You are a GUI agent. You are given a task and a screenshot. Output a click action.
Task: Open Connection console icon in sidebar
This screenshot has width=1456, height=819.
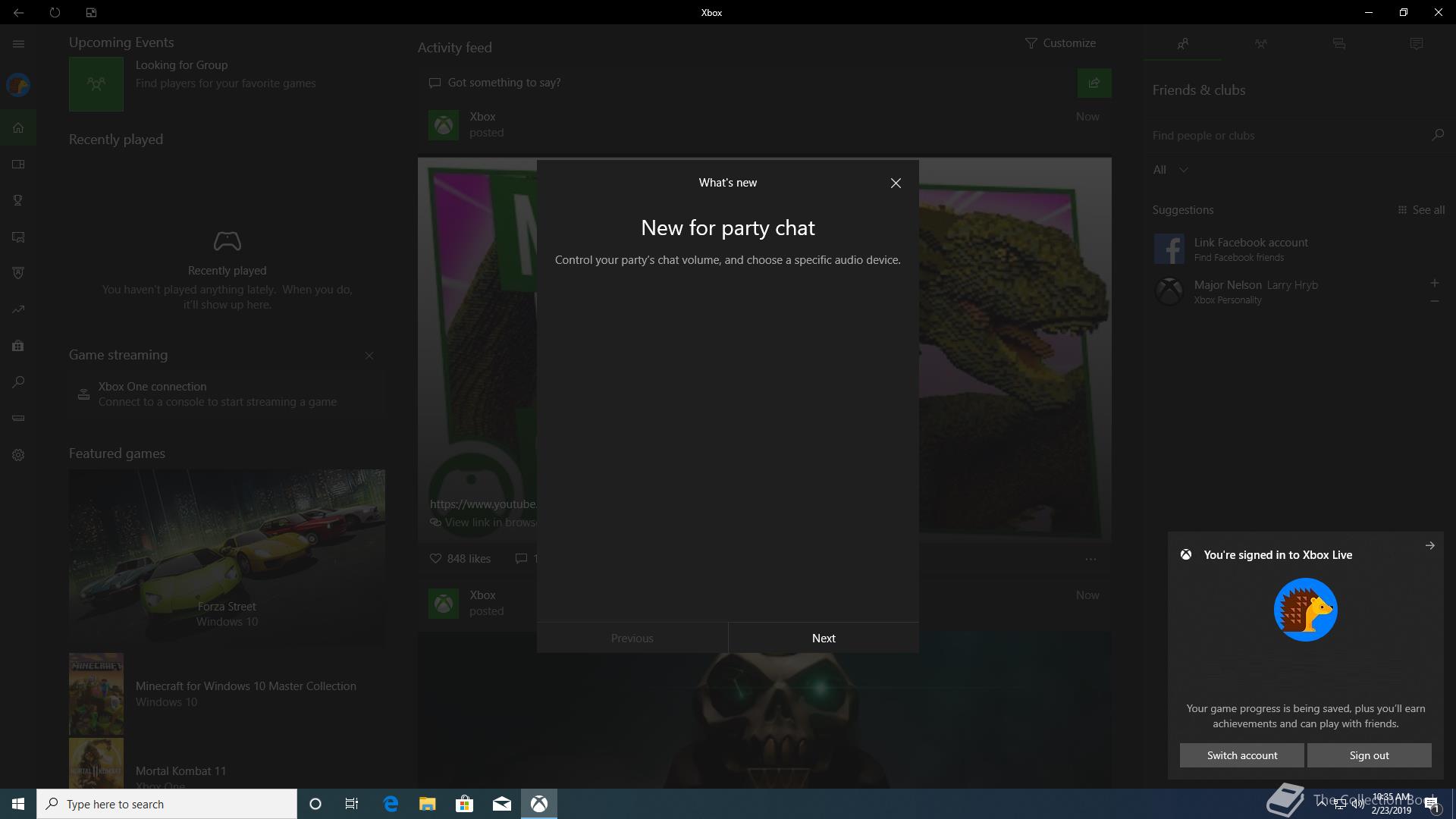pyautogui.click(x=18, y=419)
